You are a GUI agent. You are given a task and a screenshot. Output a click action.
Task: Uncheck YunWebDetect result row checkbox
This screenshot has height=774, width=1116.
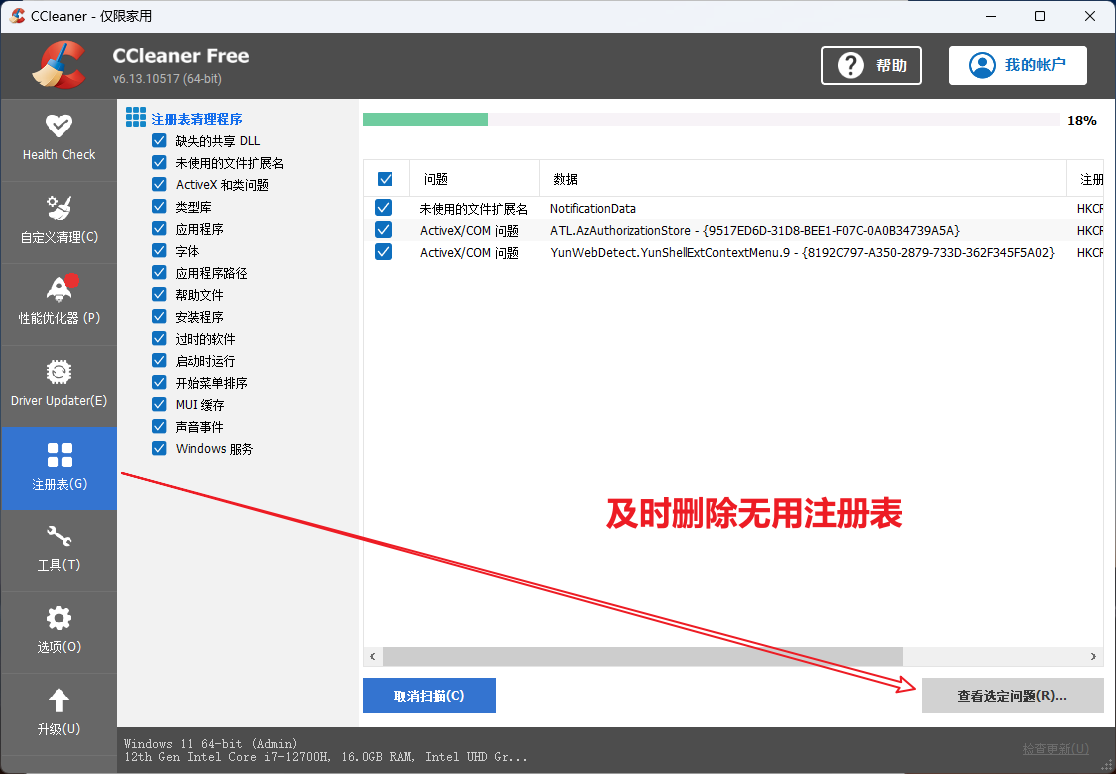[x=384, y=252]
